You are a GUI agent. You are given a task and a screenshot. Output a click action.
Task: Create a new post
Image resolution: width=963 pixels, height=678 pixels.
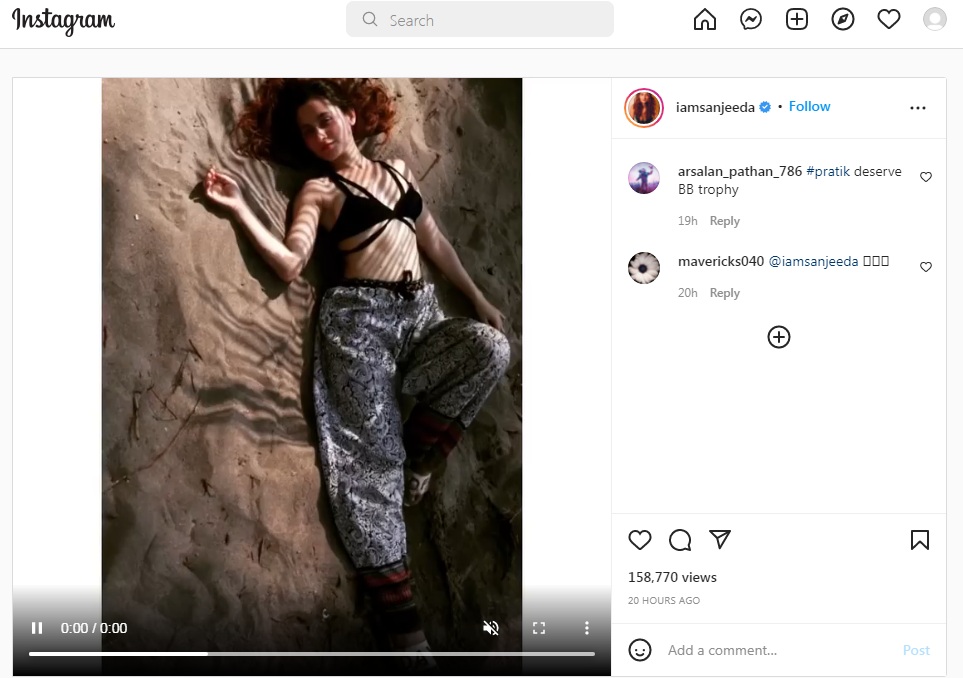[x=797, y=20]
